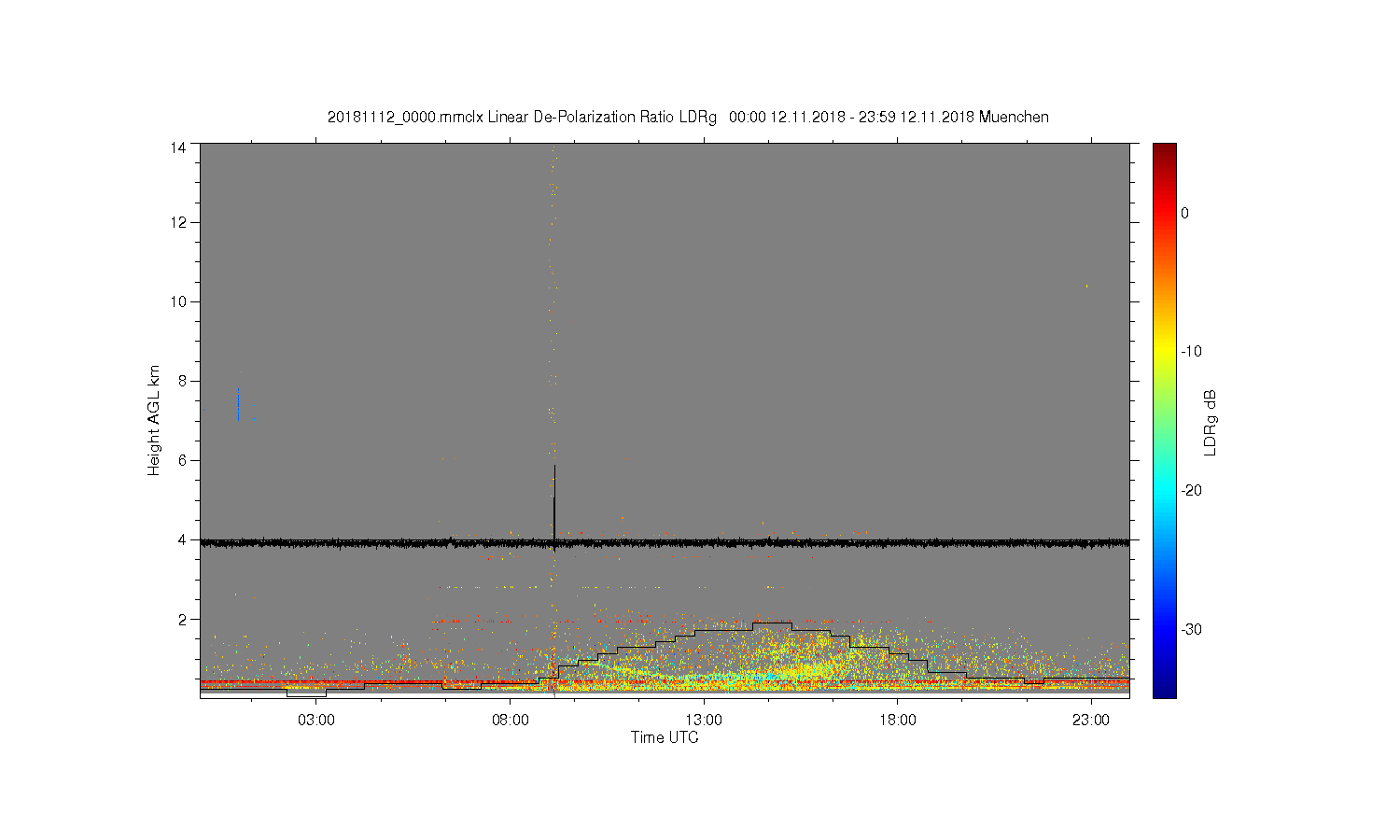Click the horizontal black line at 4 km

coord(665,542)
